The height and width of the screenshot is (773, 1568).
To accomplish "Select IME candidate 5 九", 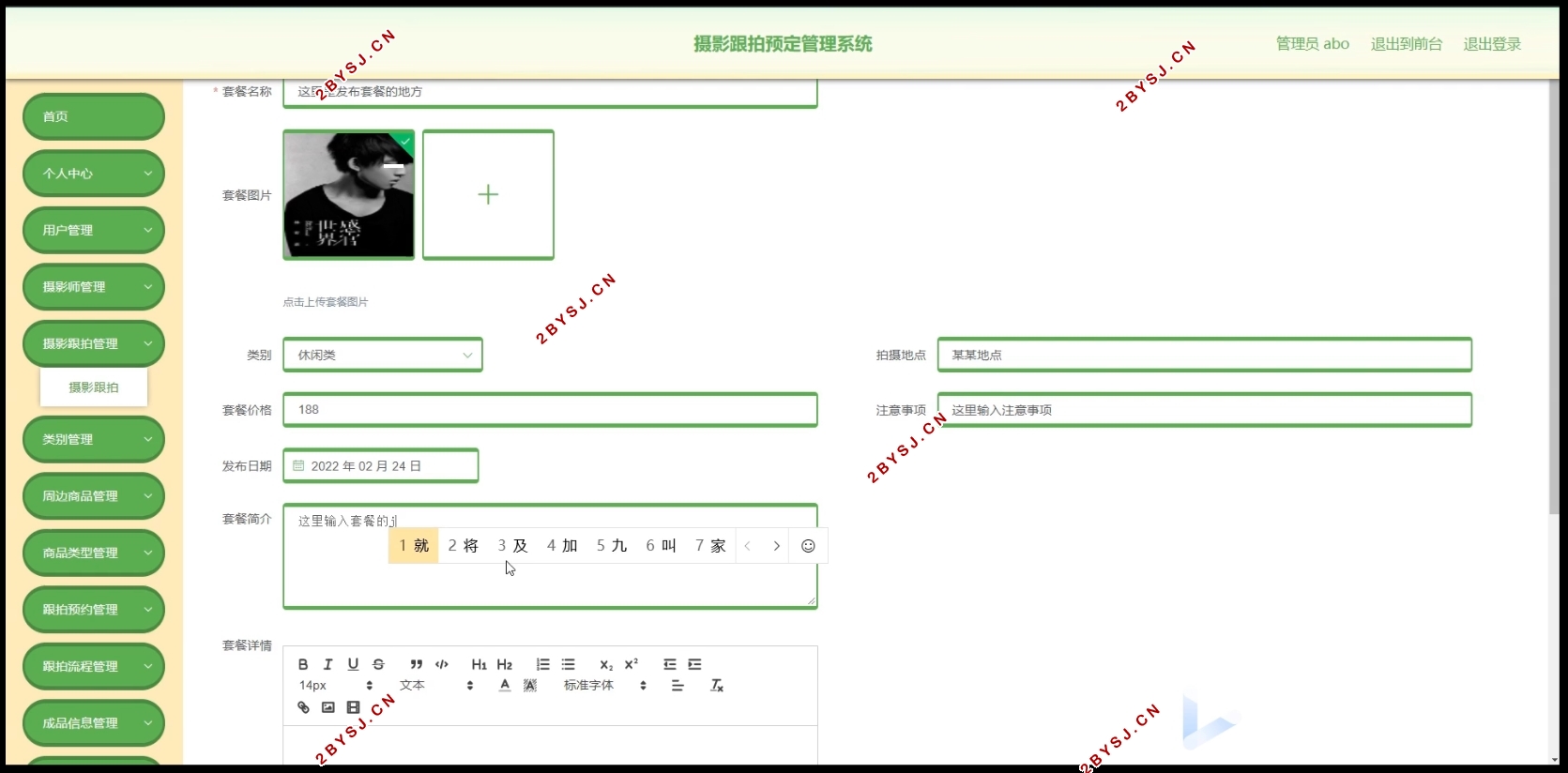I will (x=612, y=546).
